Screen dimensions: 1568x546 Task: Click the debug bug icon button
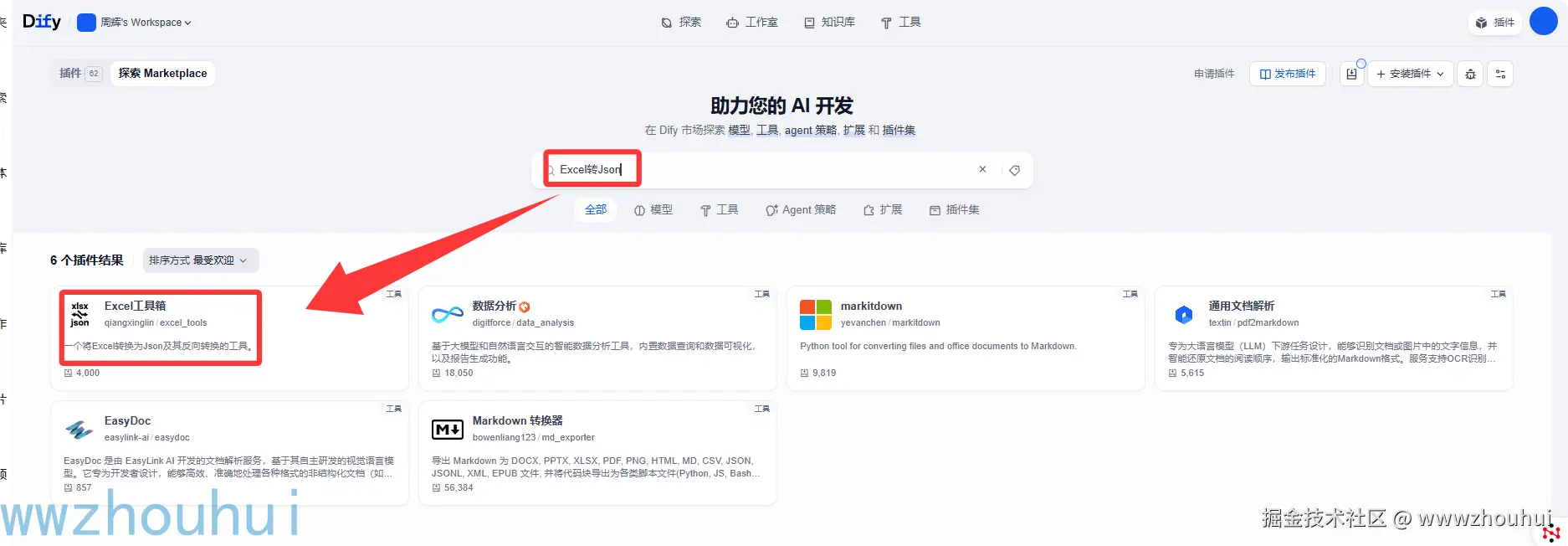point(1470,74)
